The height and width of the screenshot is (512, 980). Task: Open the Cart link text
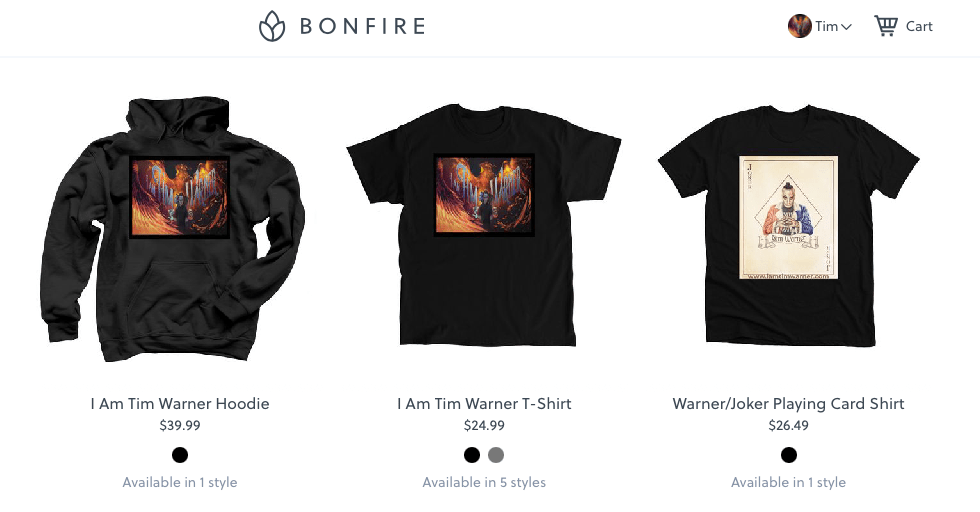pyautogui.click(x=919, y=26)
